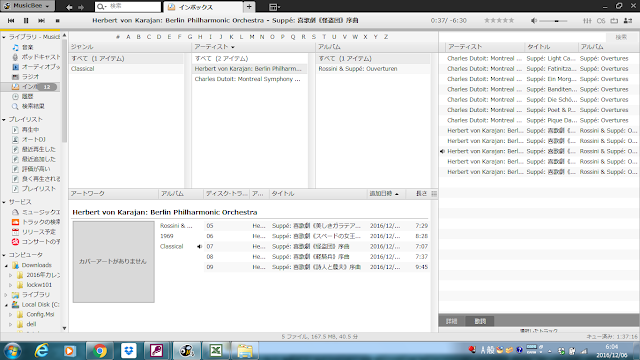Open Excel from the taskbar
This screenshot has width=640, height=360.
point(216,351)
